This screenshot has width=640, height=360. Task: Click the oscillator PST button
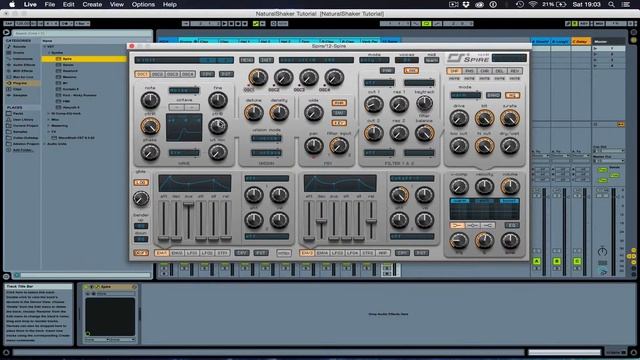pyautogui.click(x=226, y=74)
